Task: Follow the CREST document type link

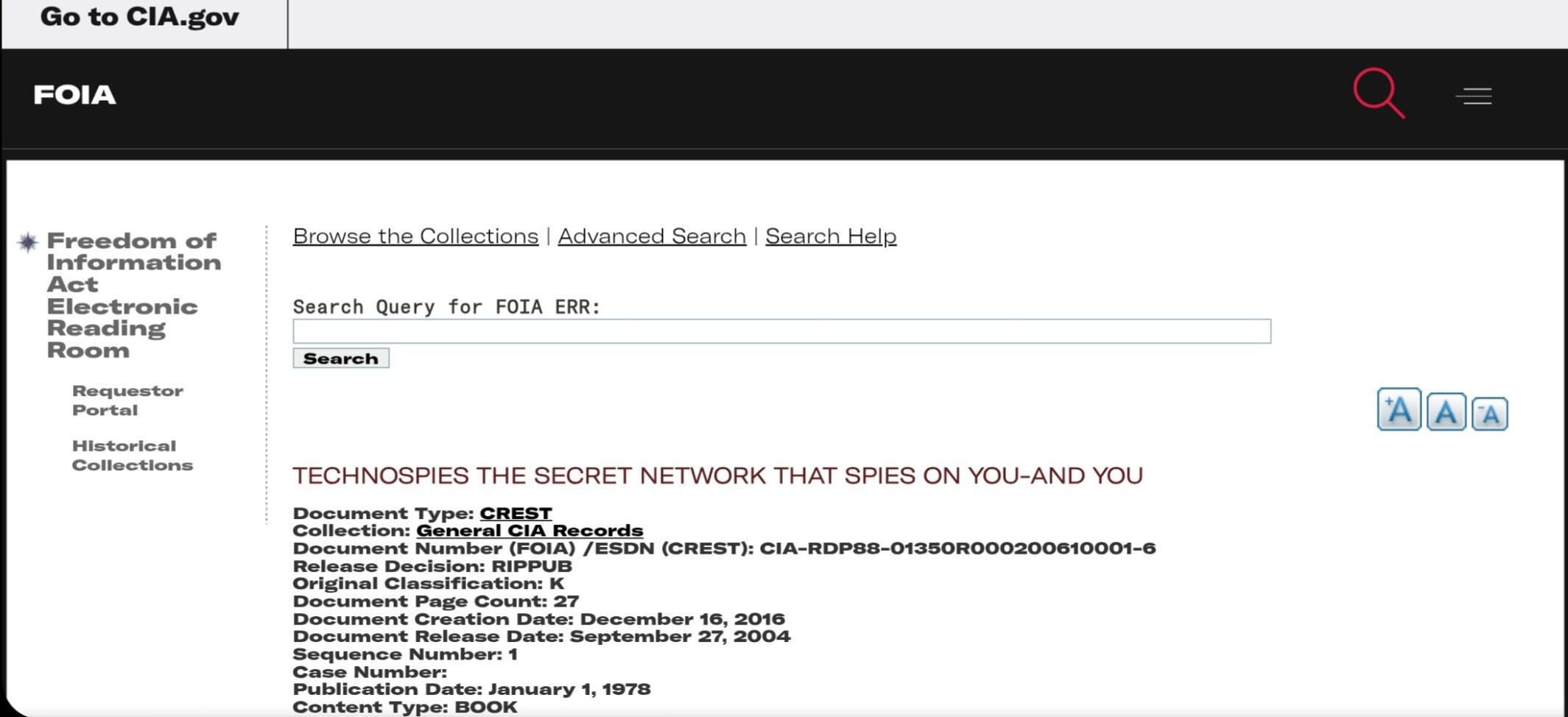Action: pos(516,513)
